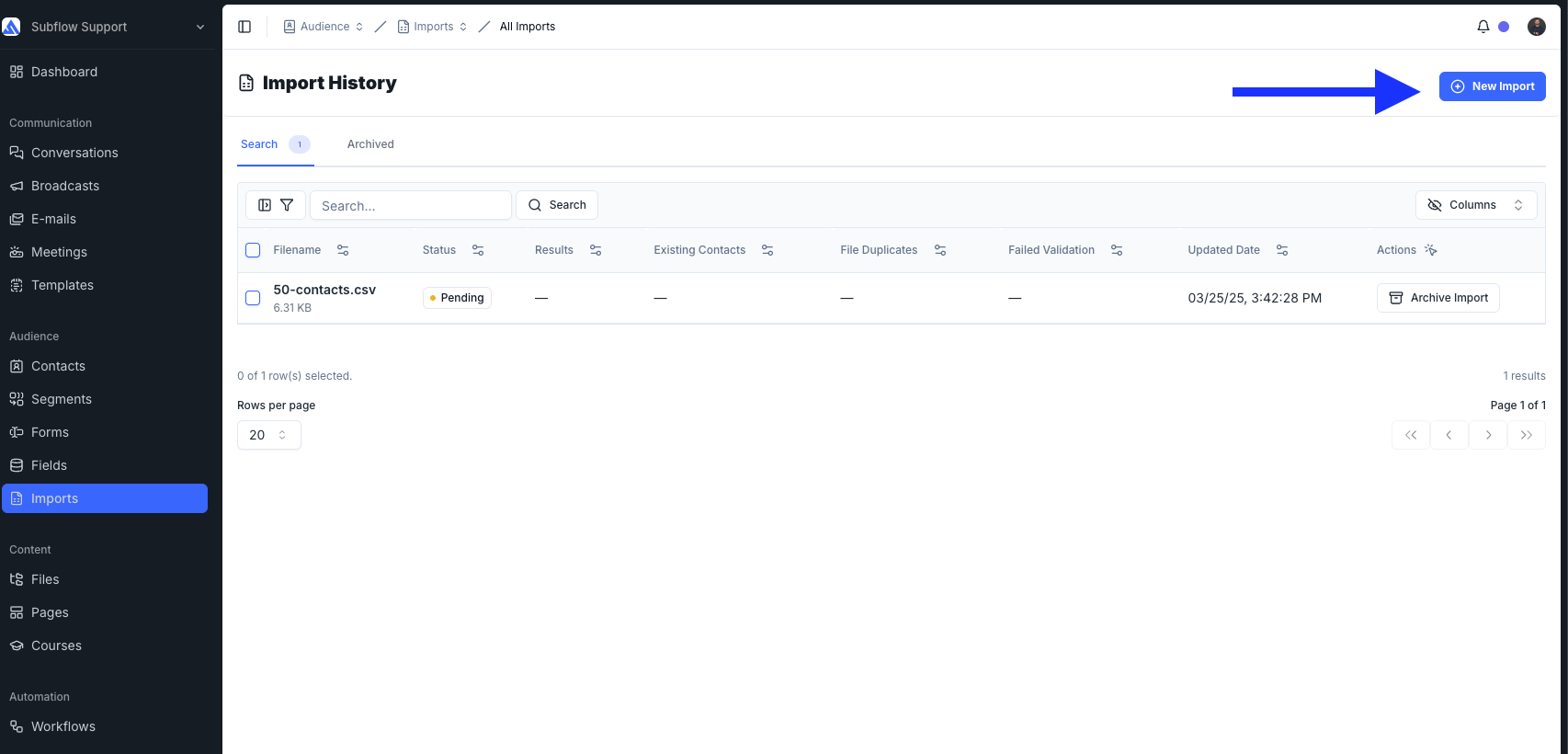Focus the Search... input field

(411, 205)
